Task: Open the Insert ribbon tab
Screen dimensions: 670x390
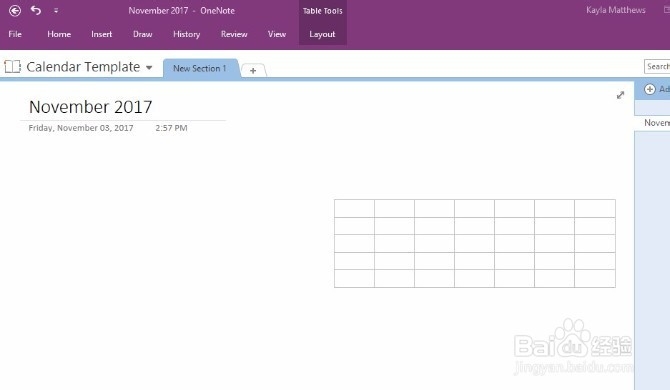Action: click(x=101, y=34)
